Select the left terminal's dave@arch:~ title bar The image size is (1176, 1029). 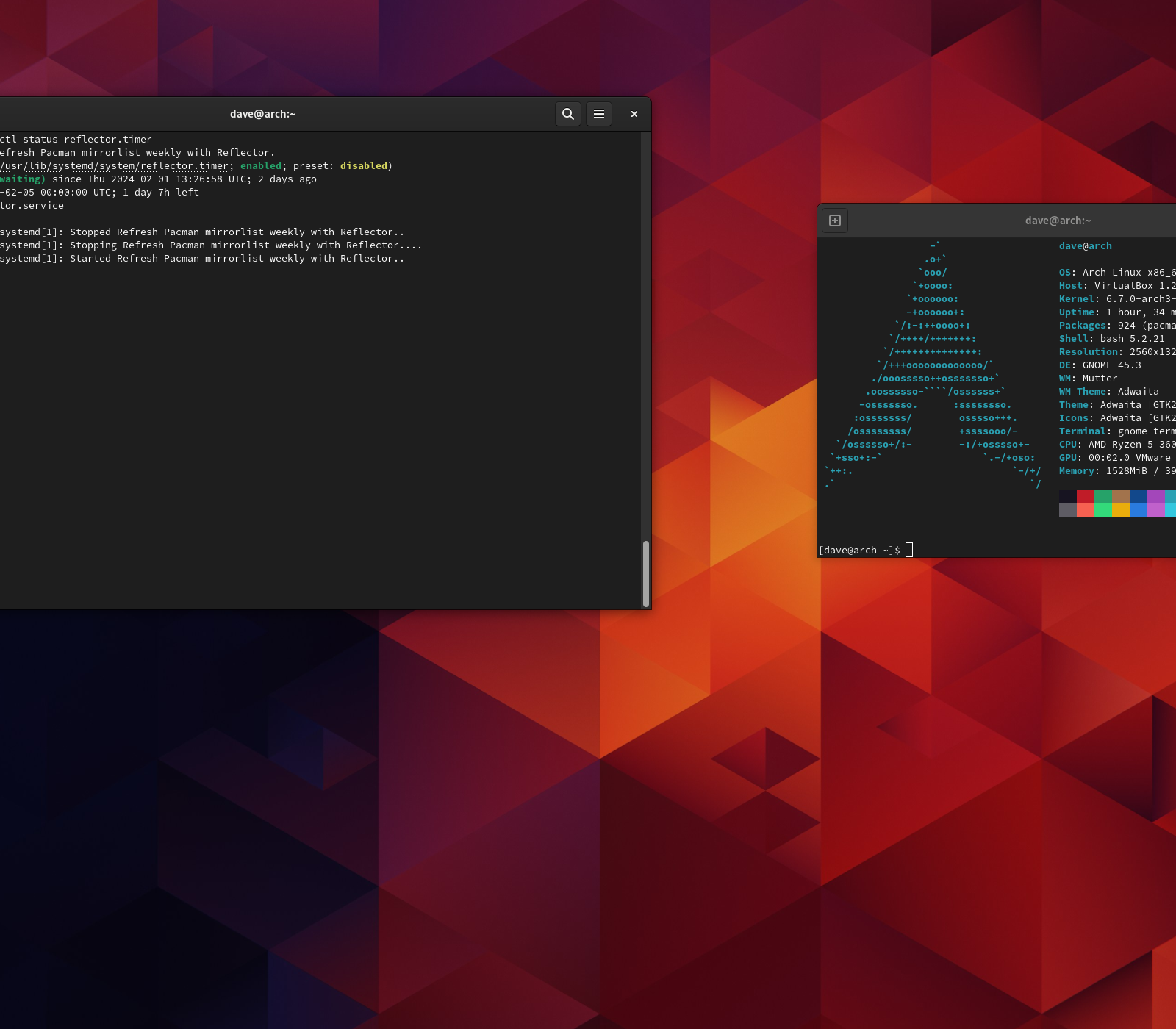click(x=262, y=114)
